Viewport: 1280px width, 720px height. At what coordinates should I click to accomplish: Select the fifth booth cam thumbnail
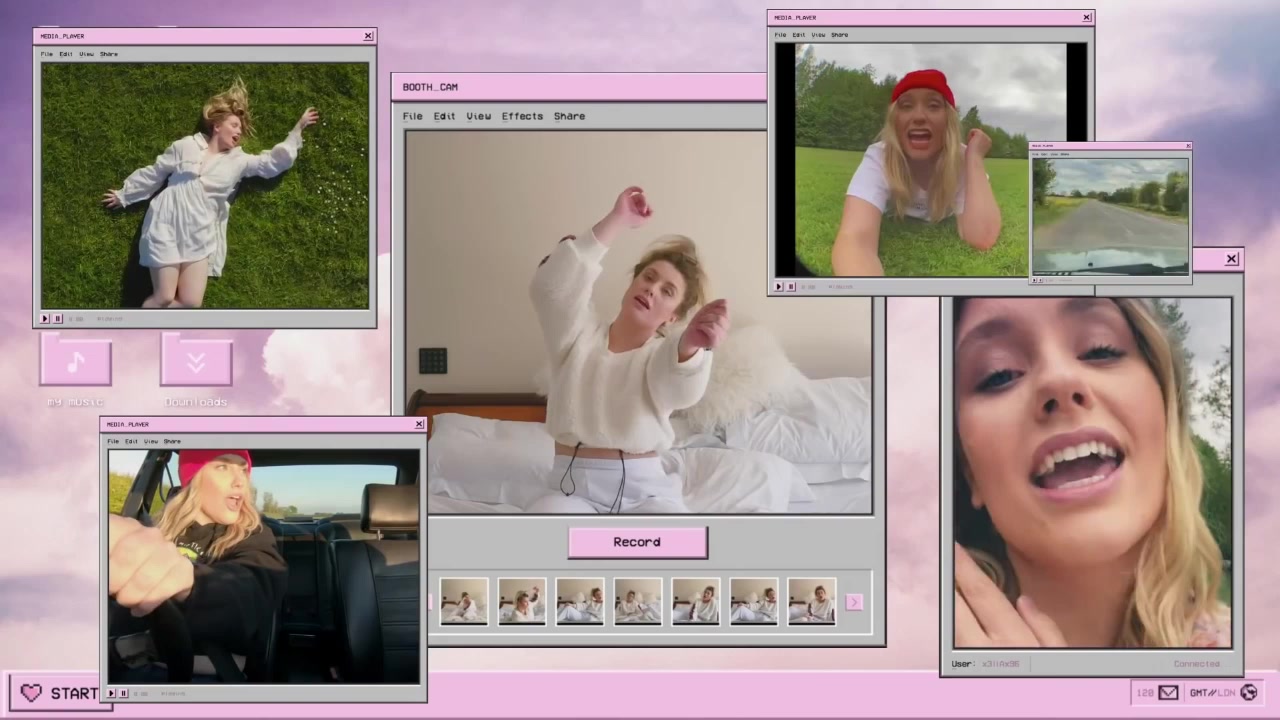696,602
